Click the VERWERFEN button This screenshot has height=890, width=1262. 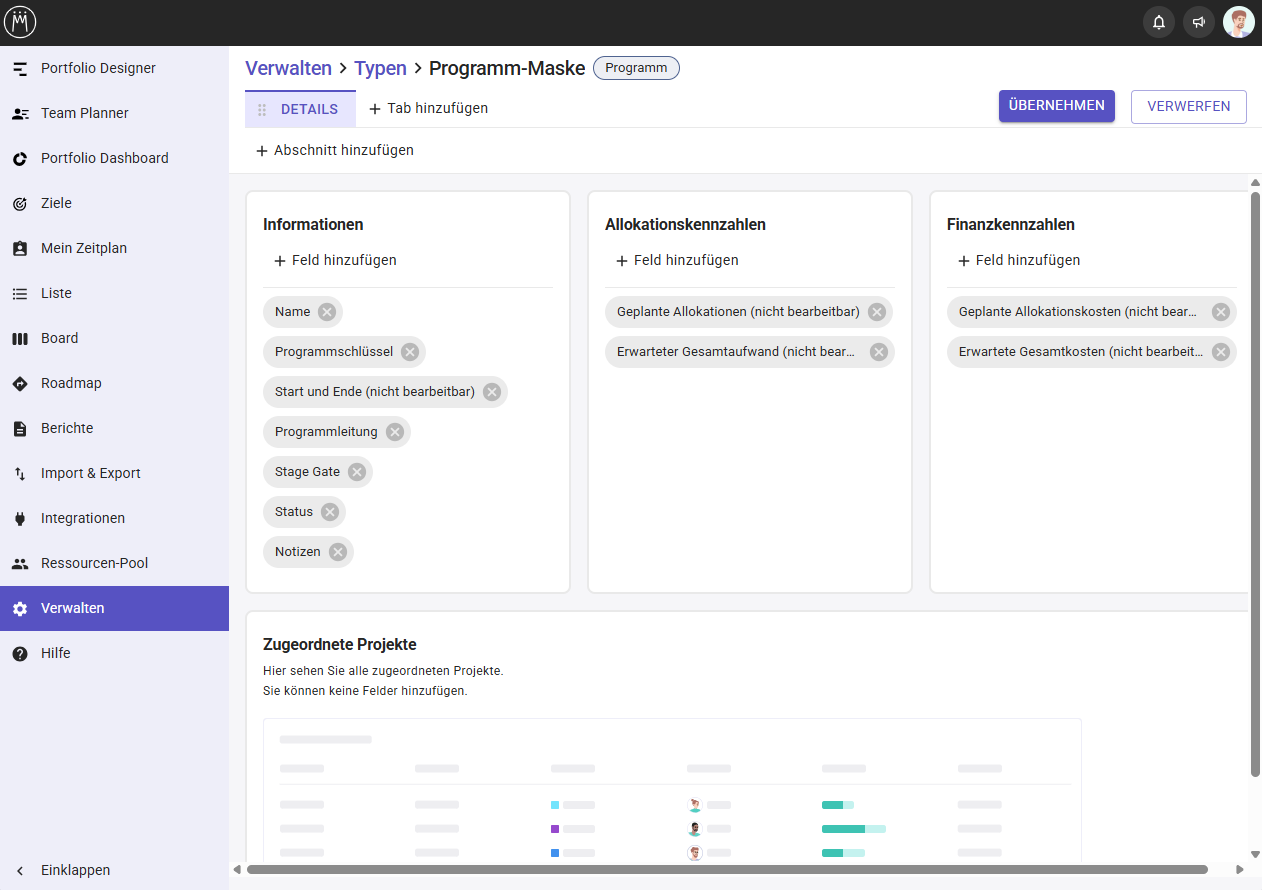(x=1188, y=106)
